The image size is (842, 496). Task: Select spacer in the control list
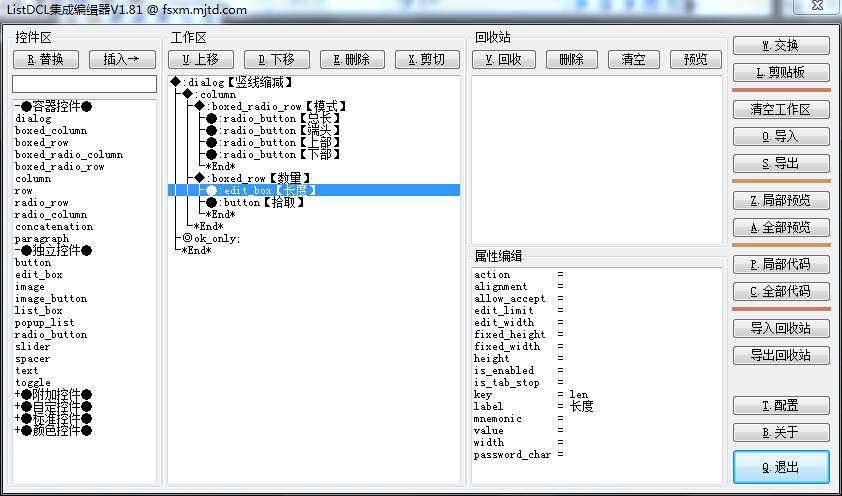pos(33,359)
